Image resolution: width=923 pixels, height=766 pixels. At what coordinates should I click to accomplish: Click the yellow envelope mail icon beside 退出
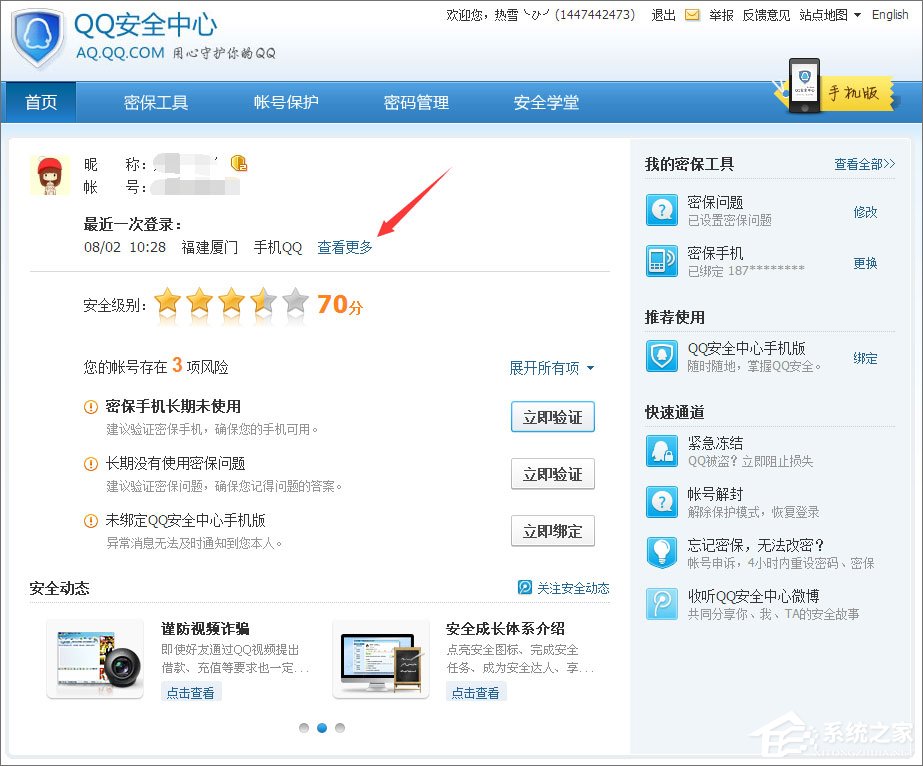tap(692, 16)
